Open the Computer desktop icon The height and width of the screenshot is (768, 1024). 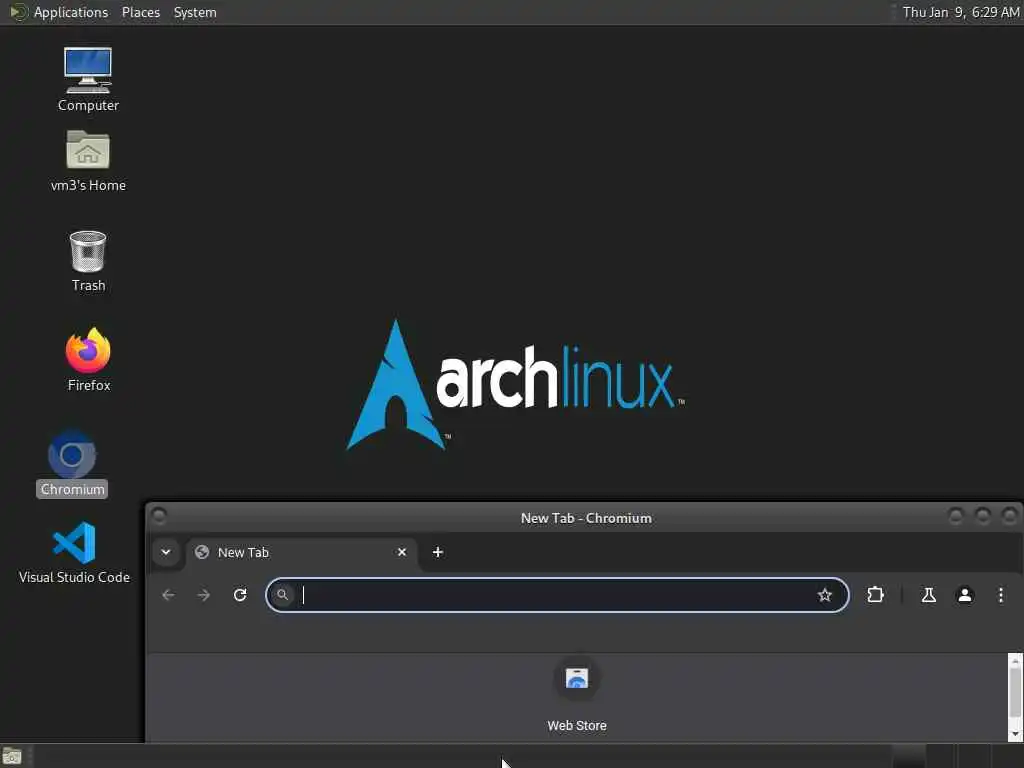(x=88, y=79)
